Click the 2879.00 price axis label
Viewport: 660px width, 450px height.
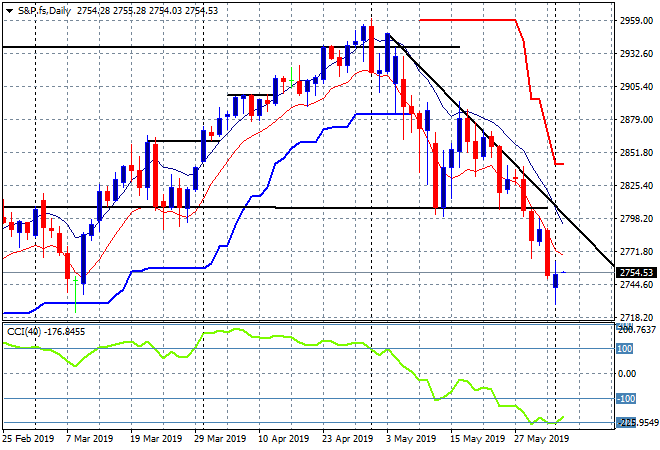click(636, 120)
